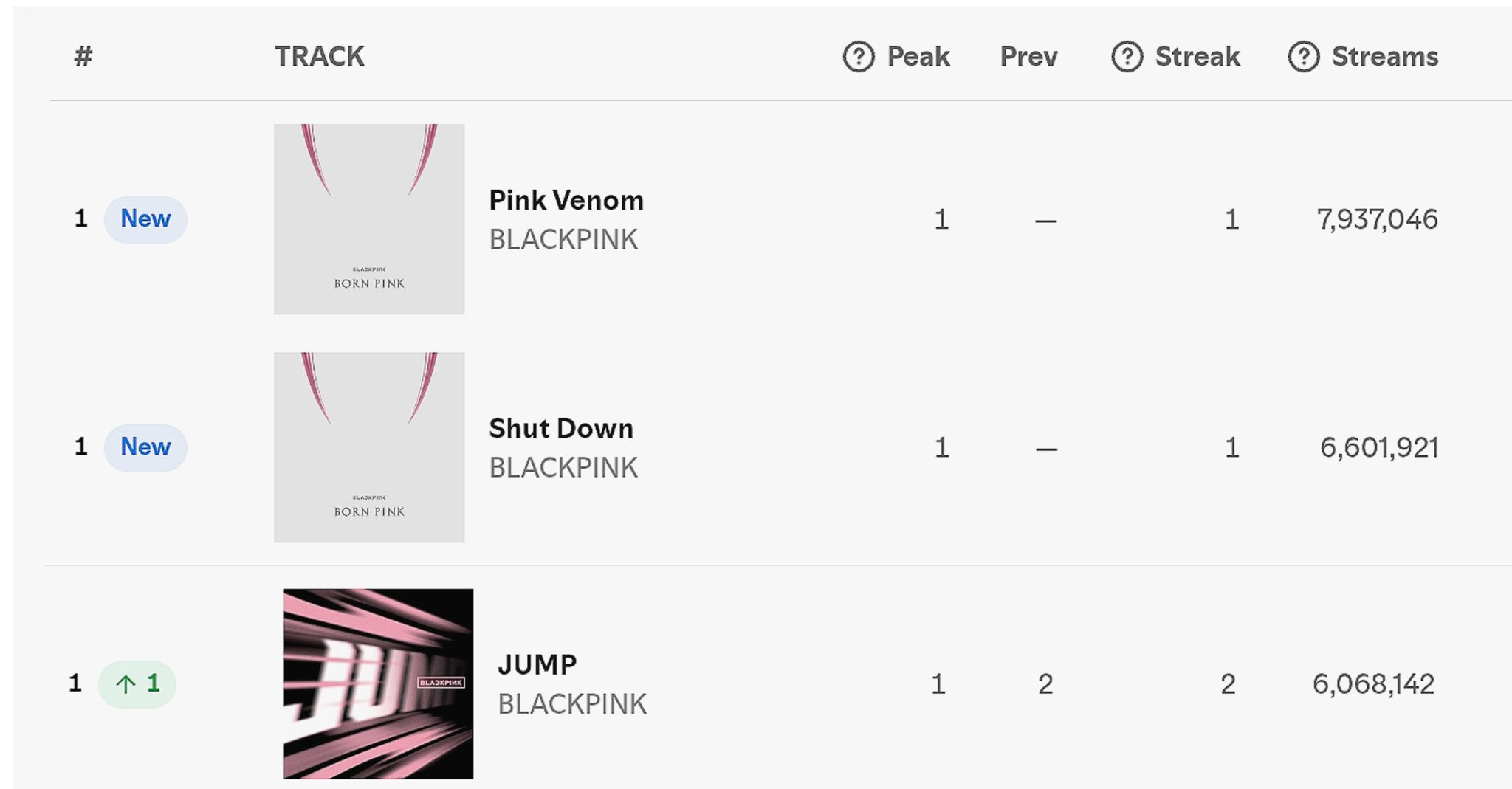This screenshot has height=789, width=1512.
Task: Click the green up-arrow rank change badge
Action: (137, 684)
